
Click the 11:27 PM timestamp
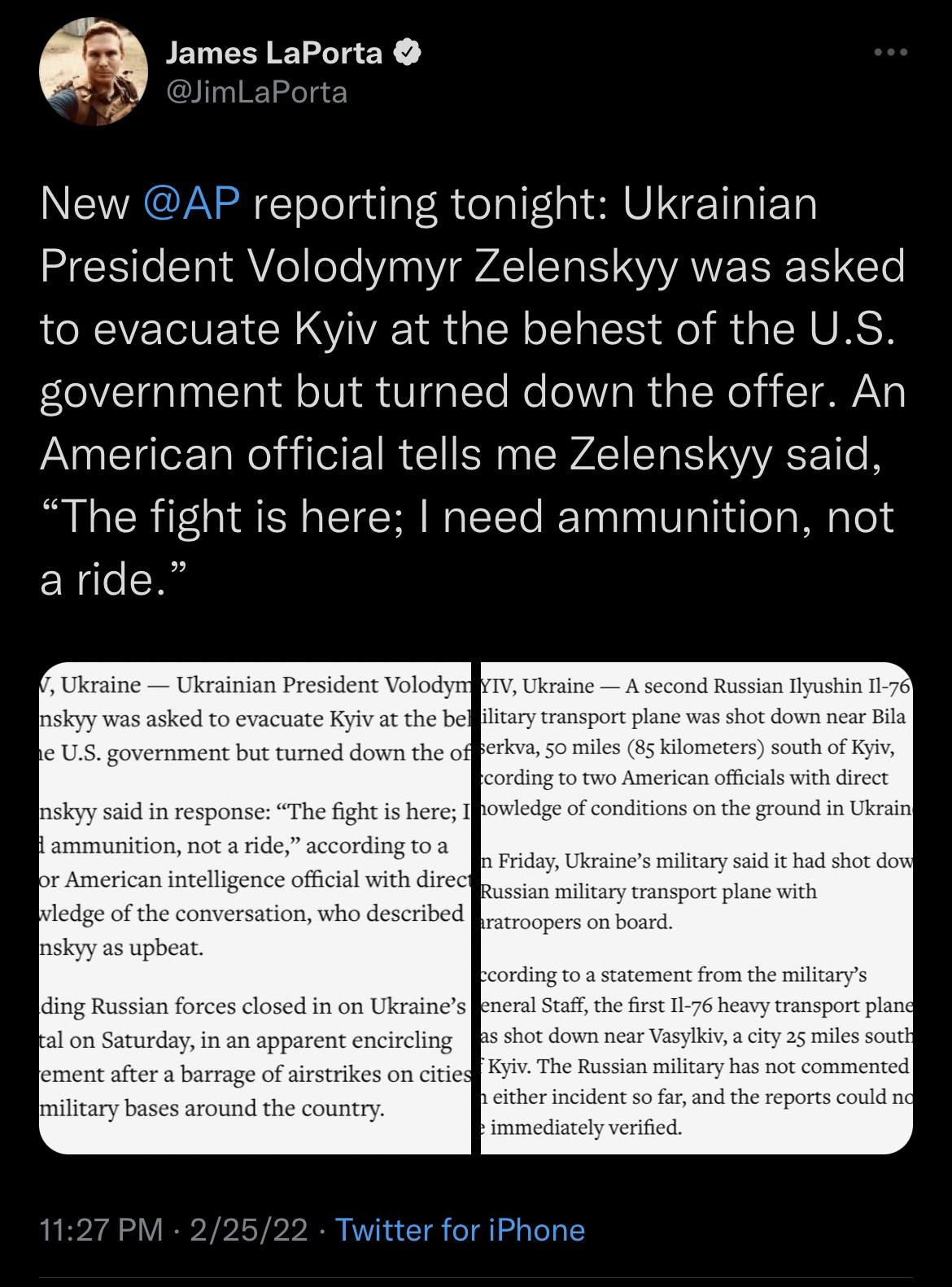coord(101,1229)
